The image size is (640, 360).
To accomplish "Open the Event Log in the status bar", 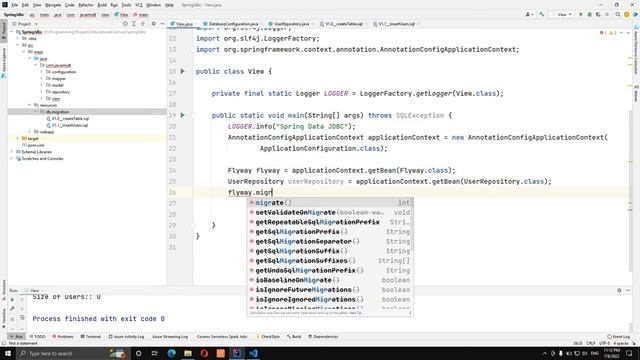I will [618, 337].
